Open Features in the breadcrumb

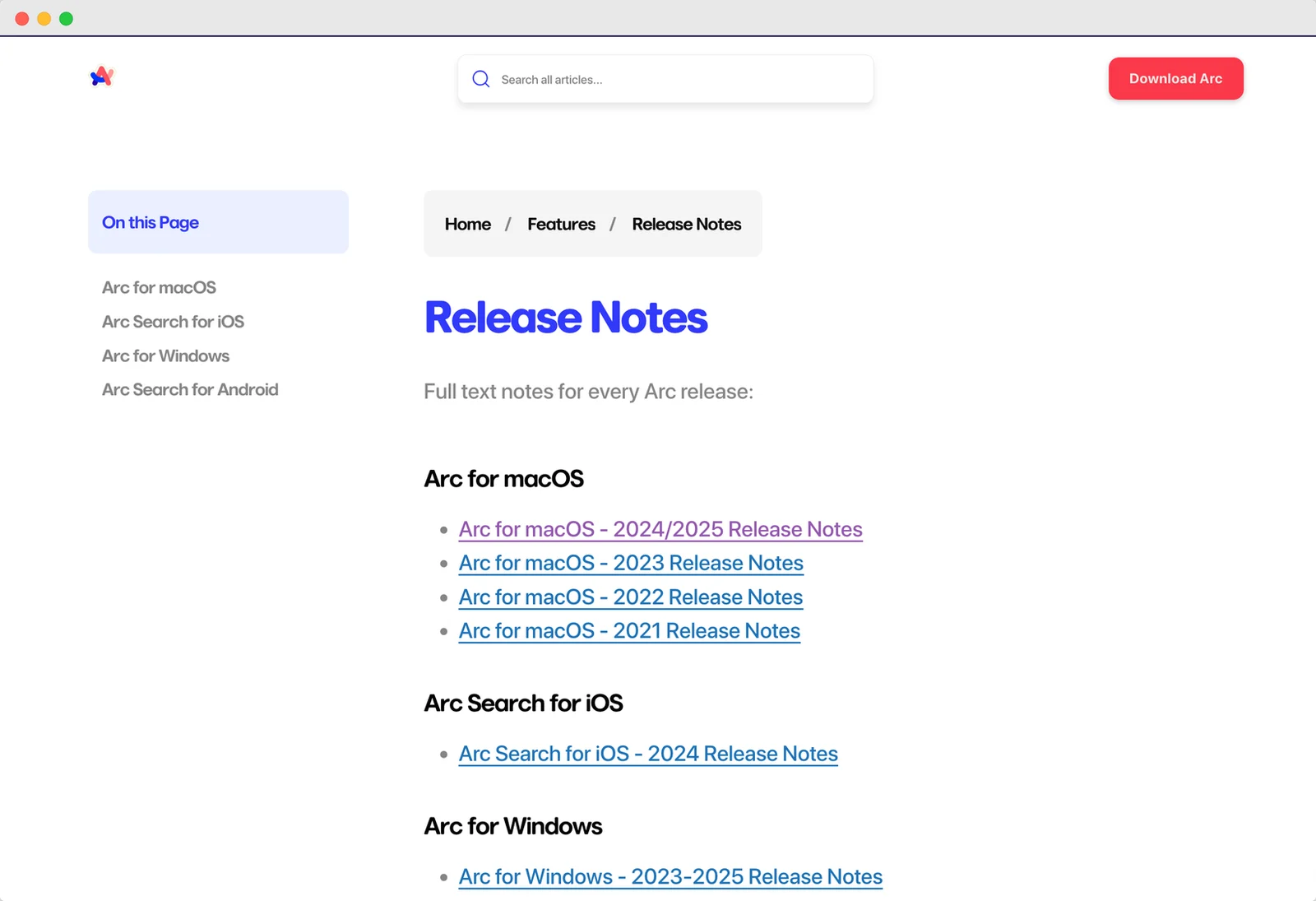[561, 224]
